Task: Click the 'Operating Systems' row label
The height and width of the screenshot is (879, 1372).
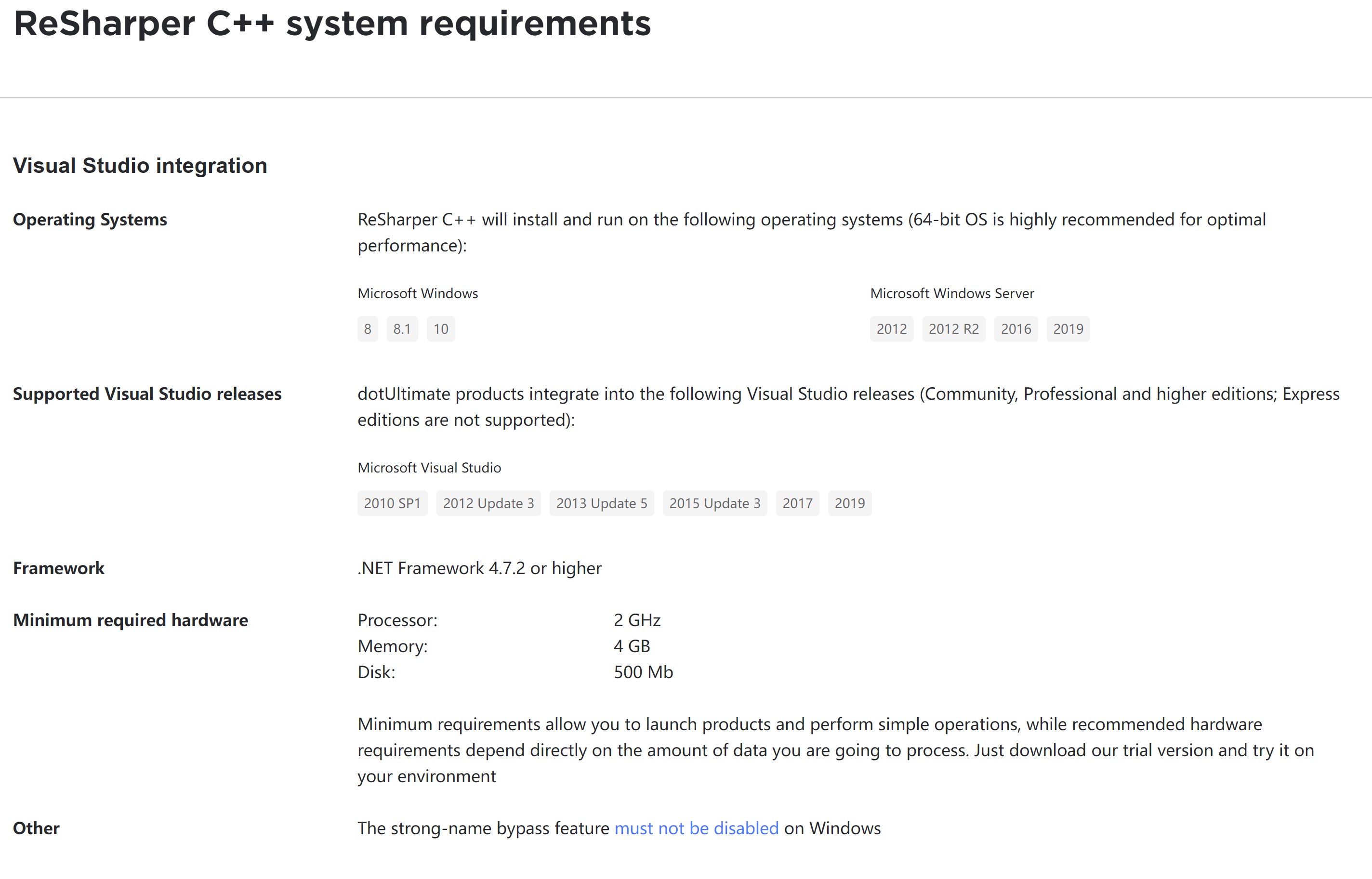Action: tap(90, 220)
